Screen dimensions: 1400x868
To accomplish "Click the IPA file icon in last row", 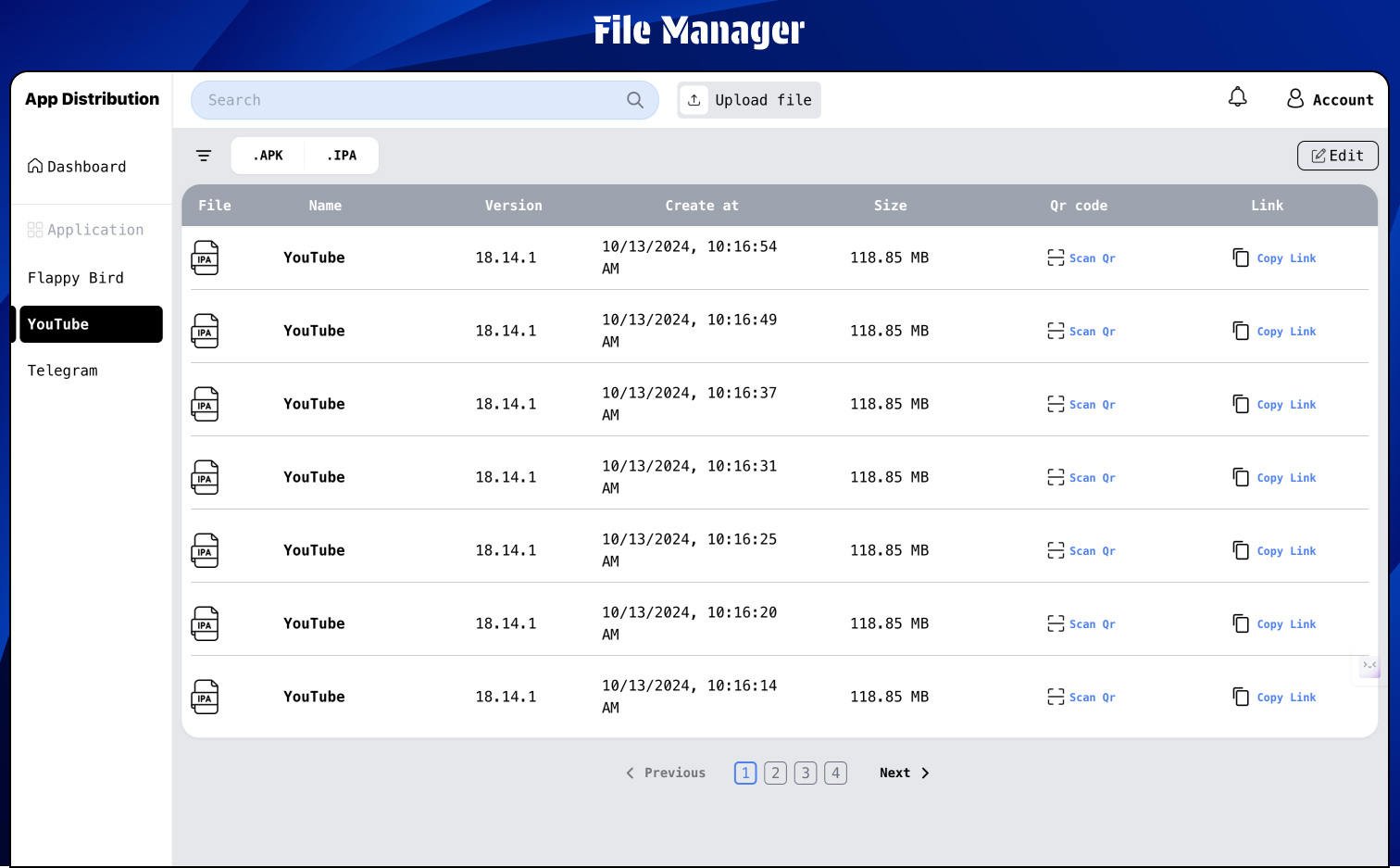I will [x=205, y=697].
